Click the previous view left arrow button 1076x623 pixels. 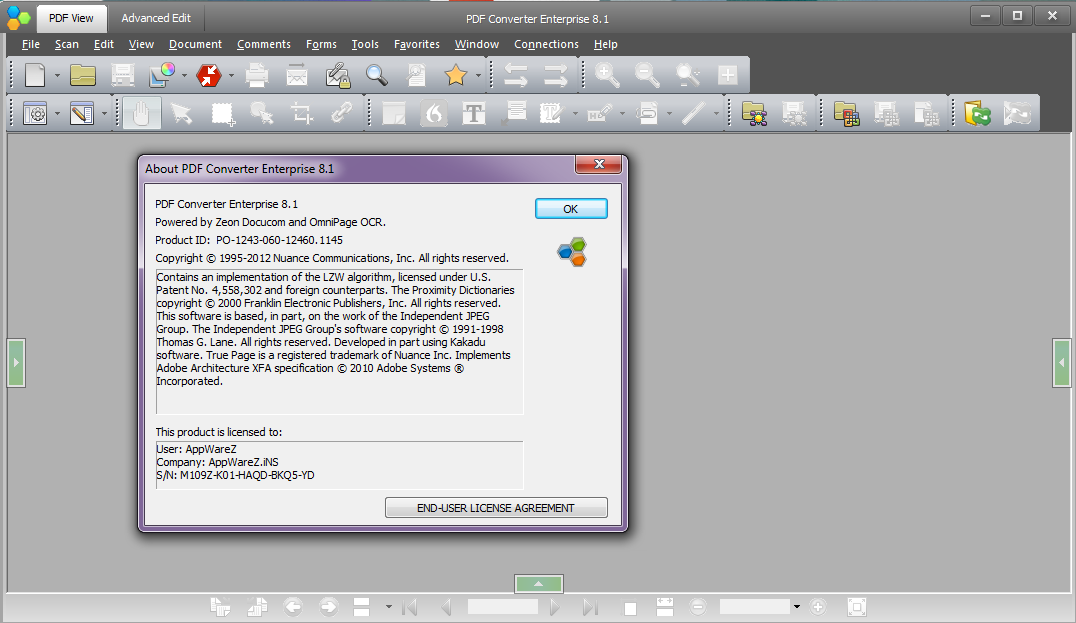[293, 607]
